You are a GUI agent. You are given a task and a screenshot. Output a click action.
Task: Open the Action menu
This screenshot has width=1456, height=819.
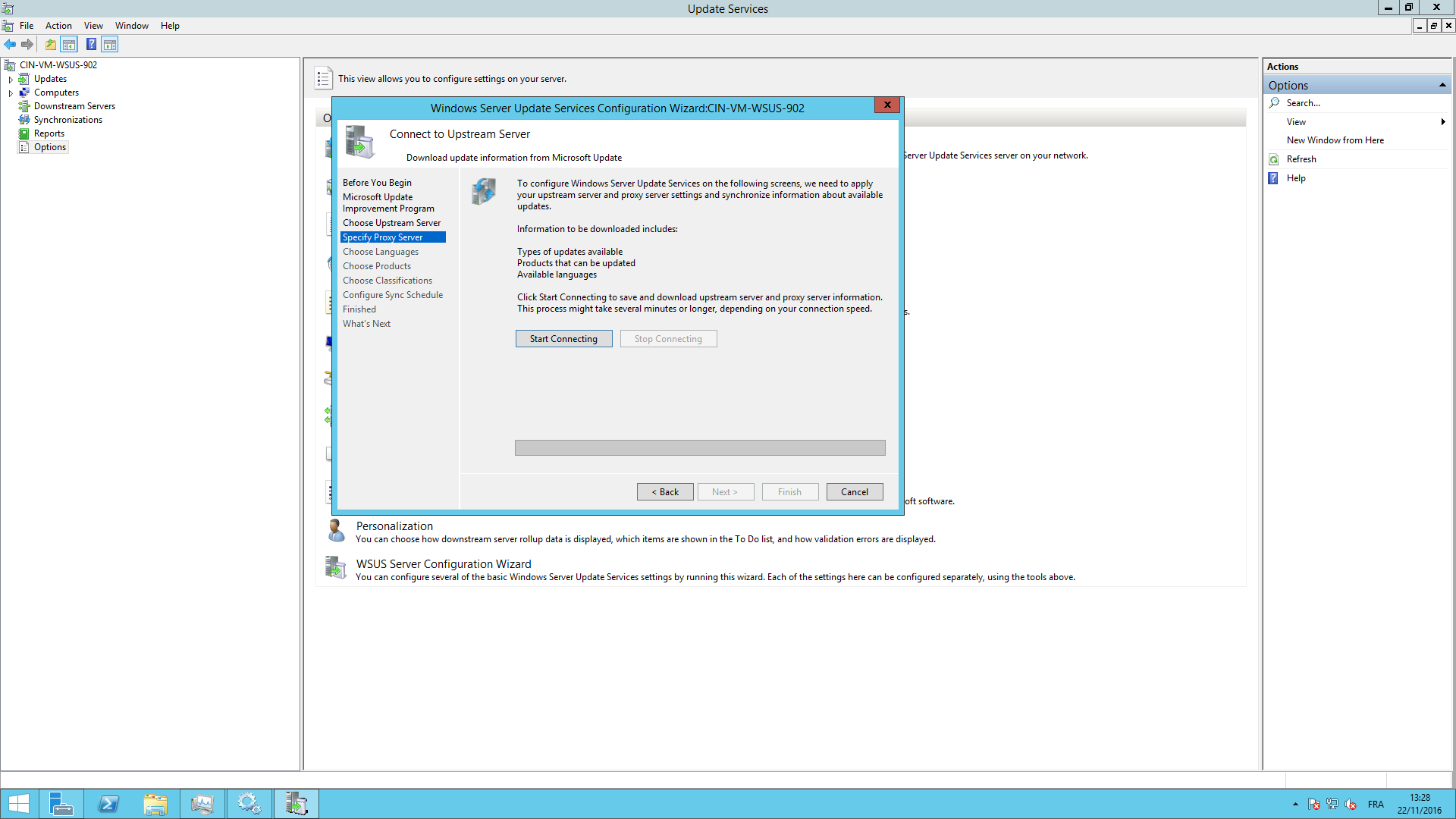click(x=58, y=26)
